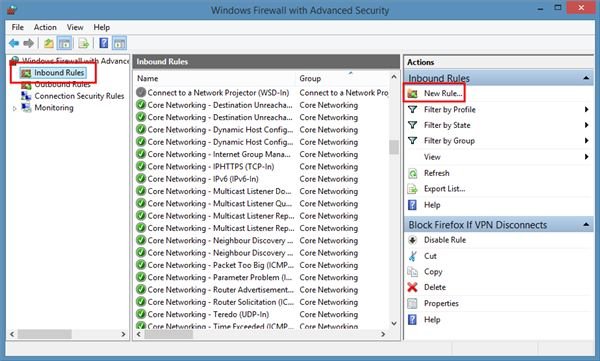Viewport: 600px width, 361px height.
Task: Click the console tree scroll left arrow
Action: (12, 334)
